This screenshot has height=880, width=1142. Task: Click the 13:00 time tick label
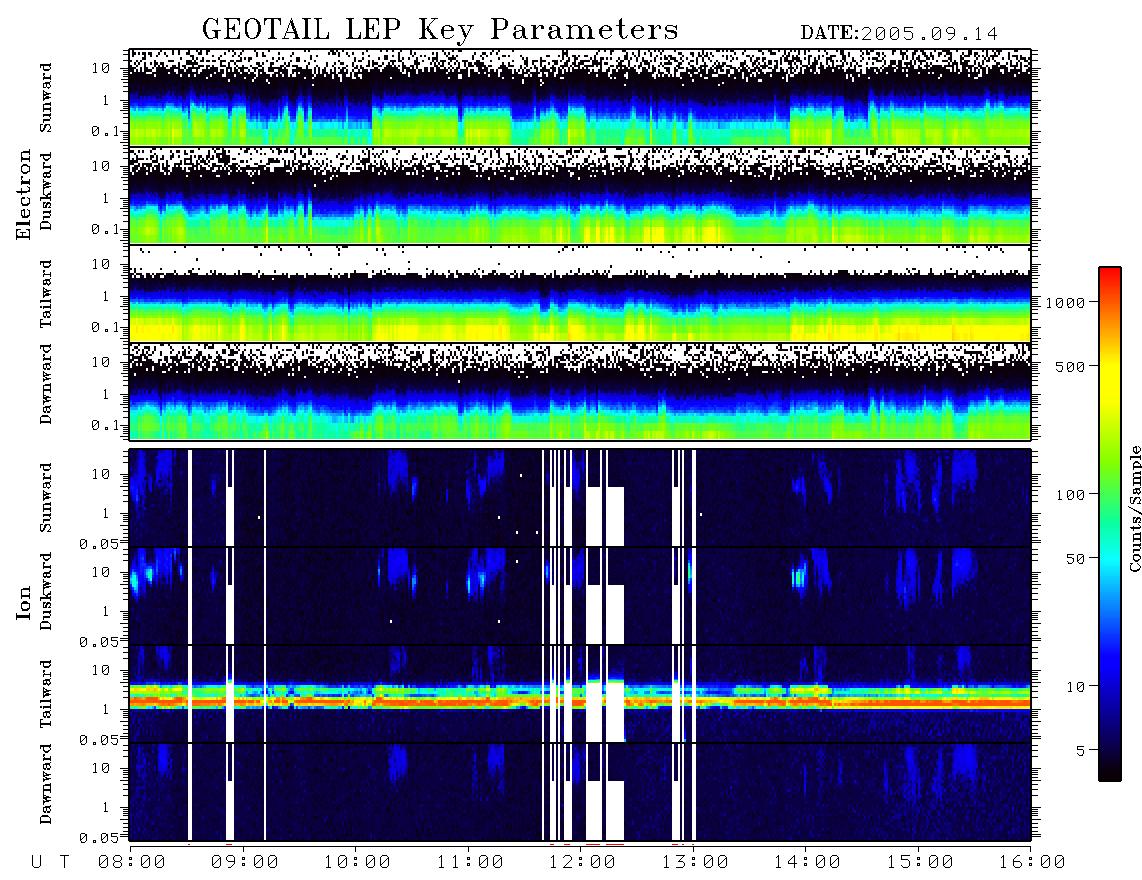click(695, 863)
